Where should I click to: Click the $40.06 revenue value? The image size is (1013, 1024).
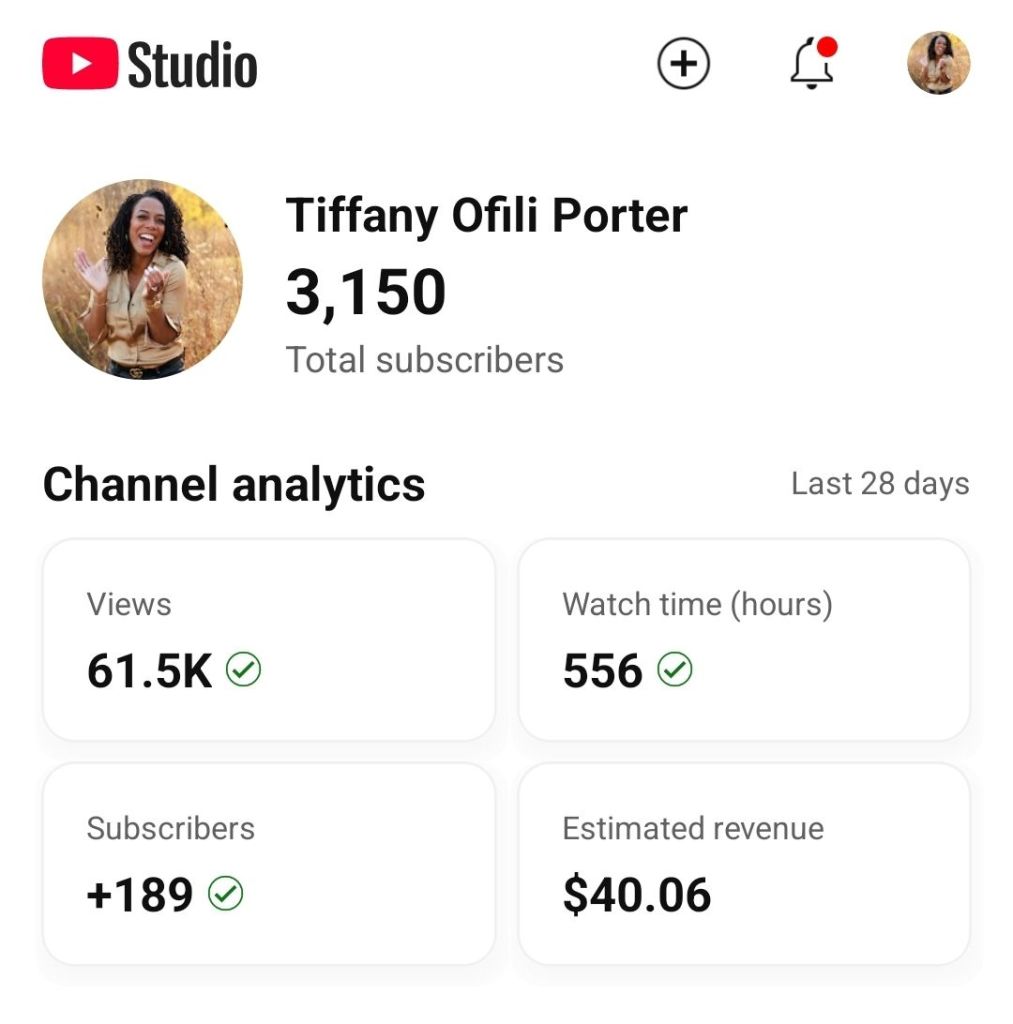point(637,894)
